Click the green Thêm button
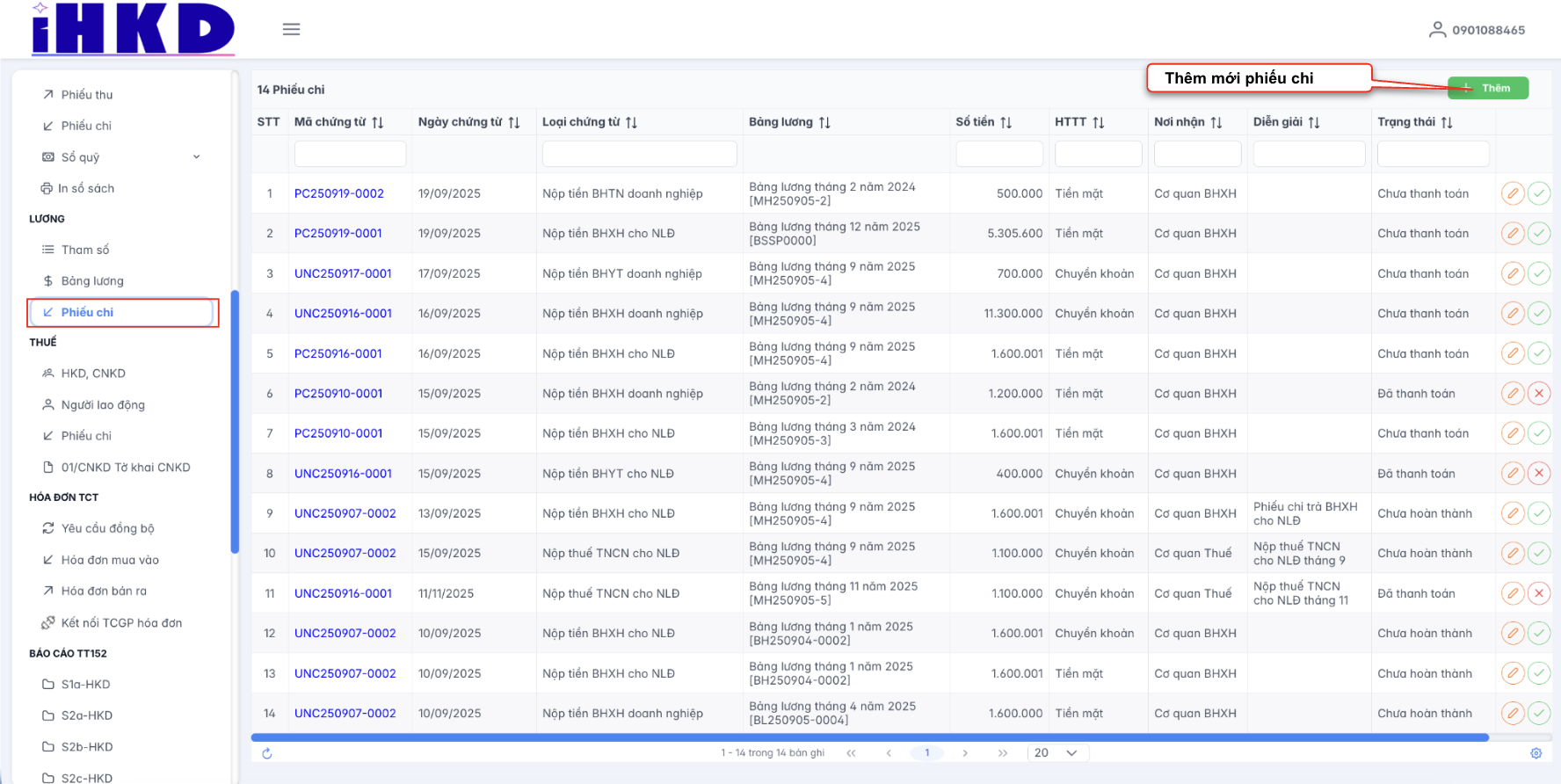The image size is (1561, 784). (x=1488, y=88)
